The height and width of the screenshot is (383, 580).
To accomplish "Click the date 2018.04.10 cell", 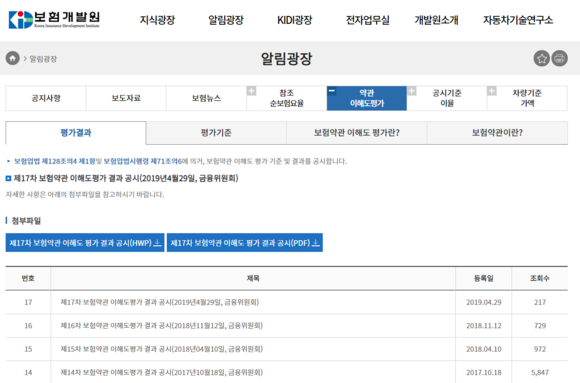I will [x=484, y=349].
